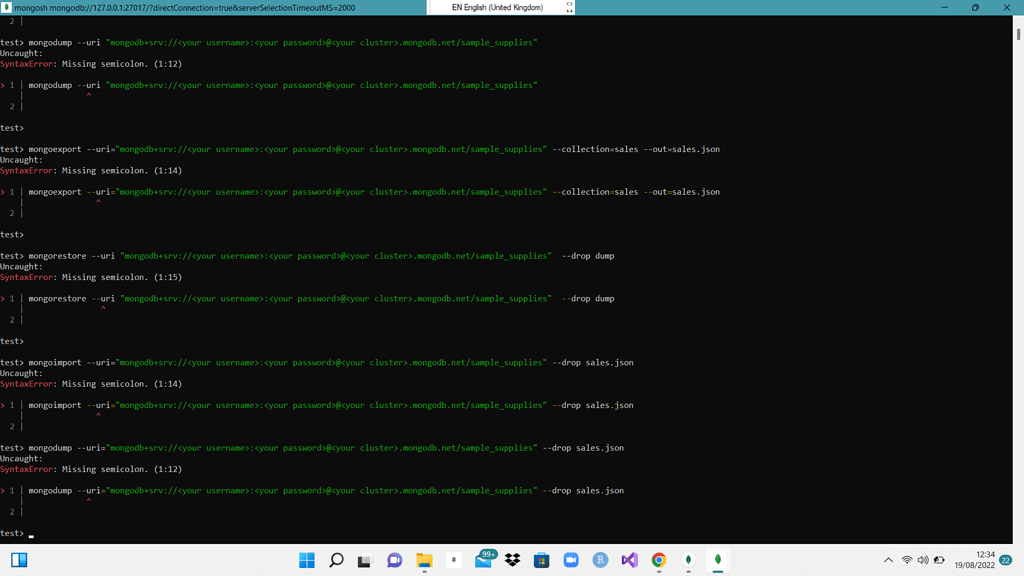Click the mongosh icon in the title bar
The width and height of the screenshot is (1024, 576).
[7, 7]
